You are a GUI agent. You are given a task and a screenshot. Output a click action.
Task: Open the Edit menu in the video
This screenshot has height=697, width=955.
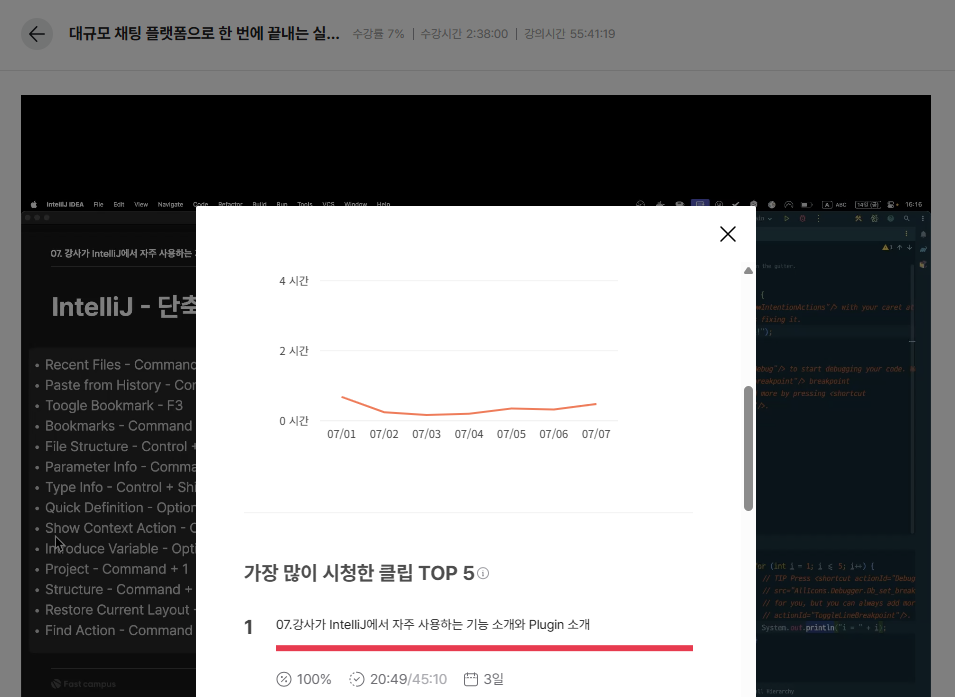pos(119,205)
